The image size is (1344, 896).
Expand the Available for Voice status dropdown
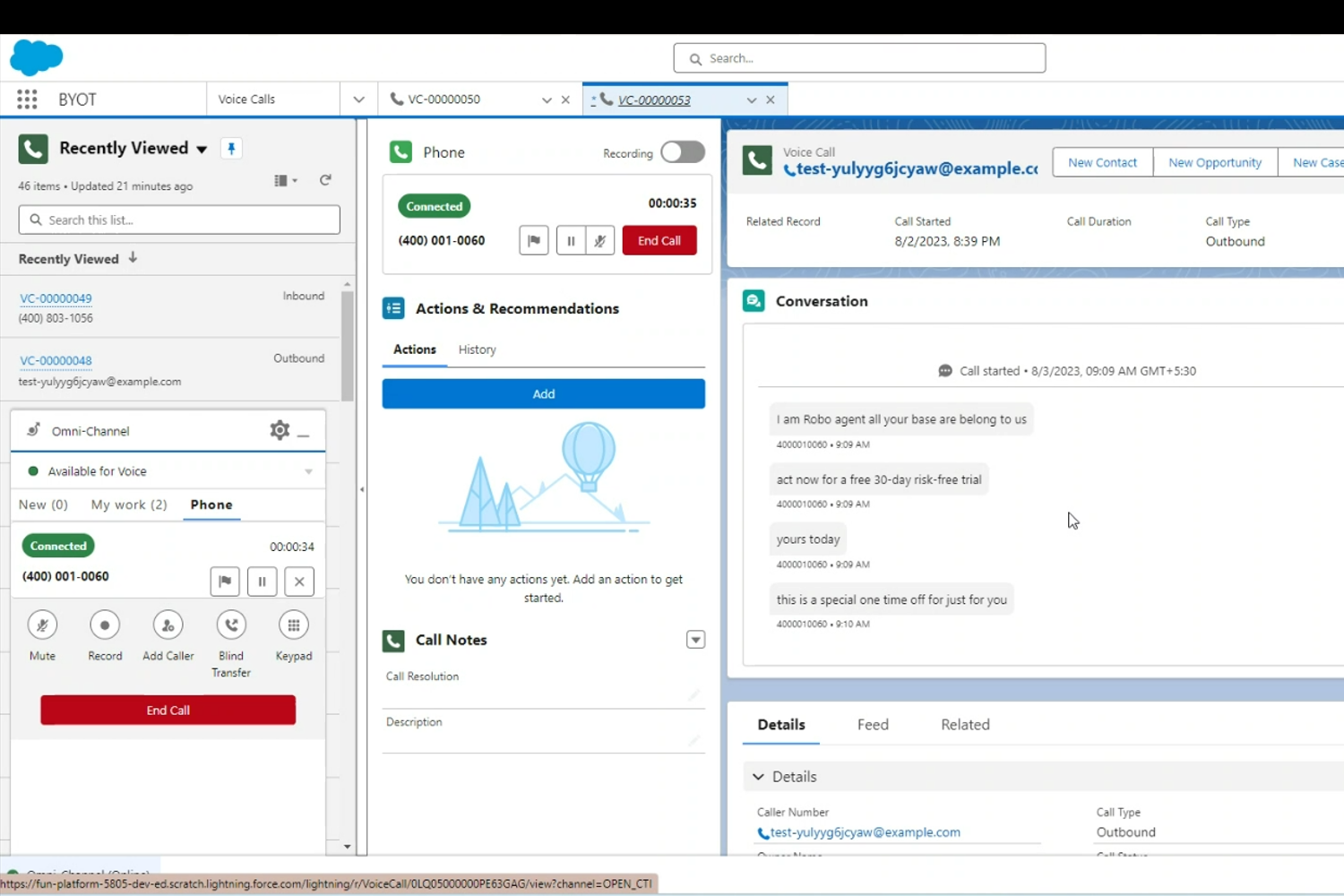pos(308,471)
